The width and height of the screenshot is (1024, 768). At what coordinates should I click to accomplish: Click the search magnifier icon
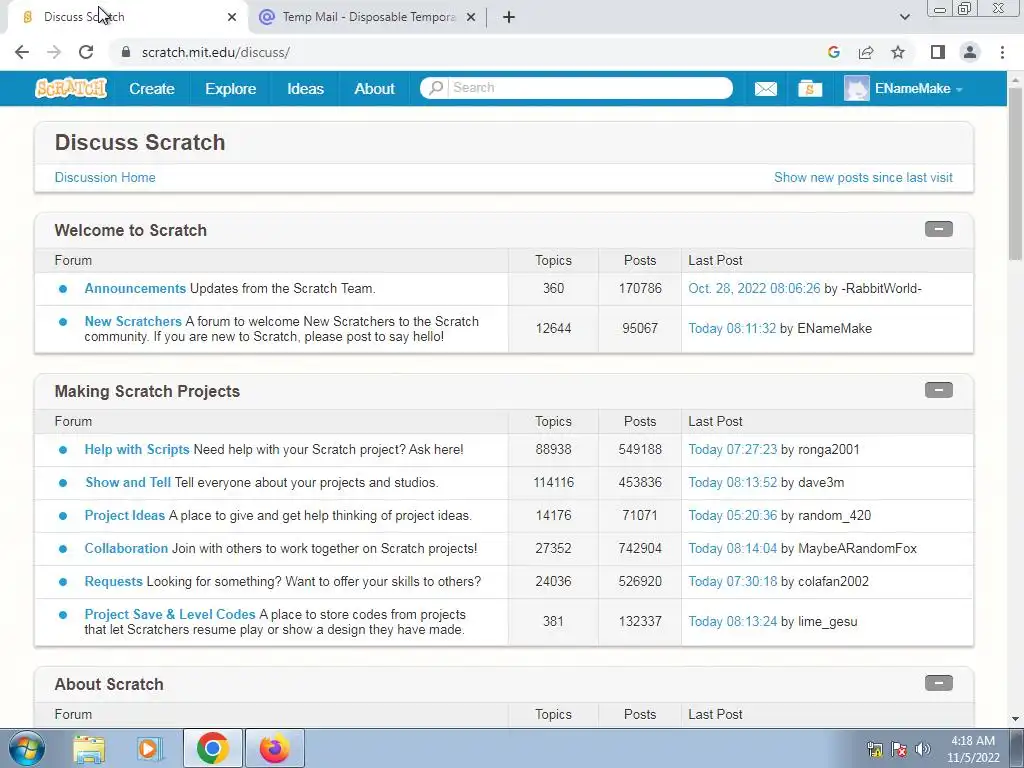[436, 88]
